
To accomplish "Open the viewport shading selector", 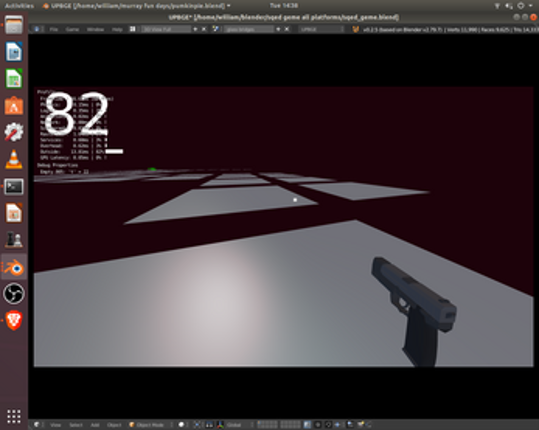I will (183, 425).
